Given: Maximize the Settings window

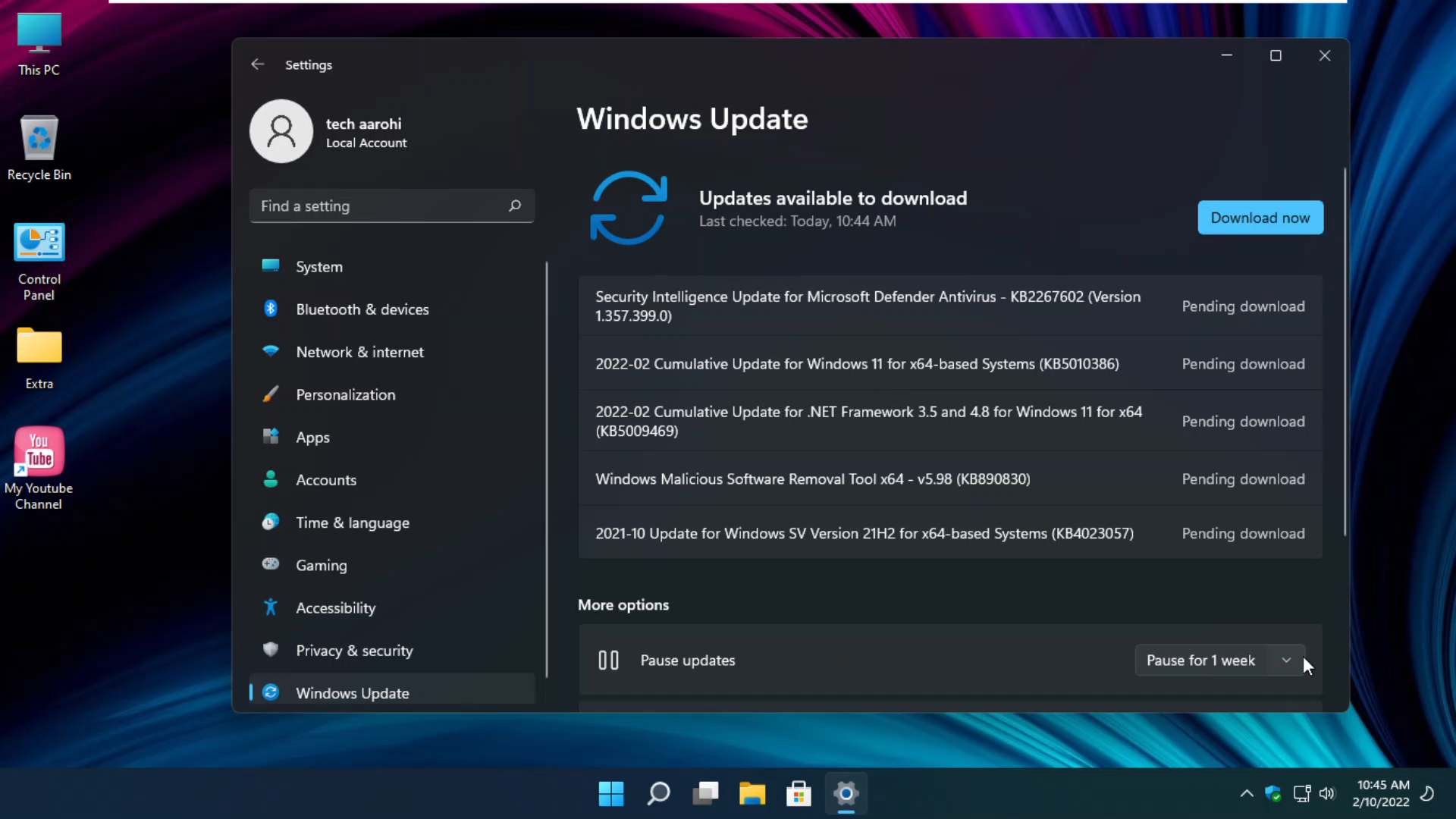Looking at the screenshot, I should click(1276, 55).
